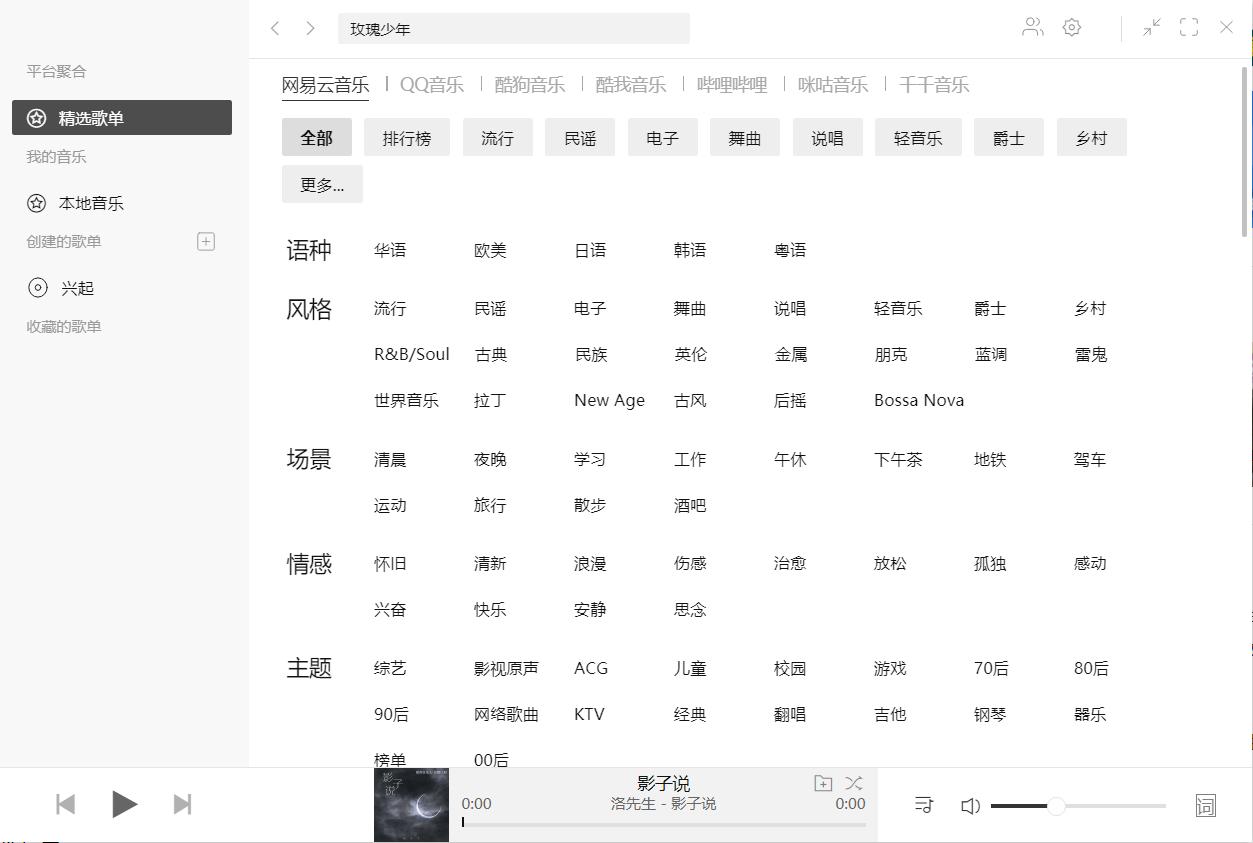Image resolution: width=1253 pixels, height=843 pixels.
Task: Mute audio via the speaker icon
Action: [x=969, y=804]
